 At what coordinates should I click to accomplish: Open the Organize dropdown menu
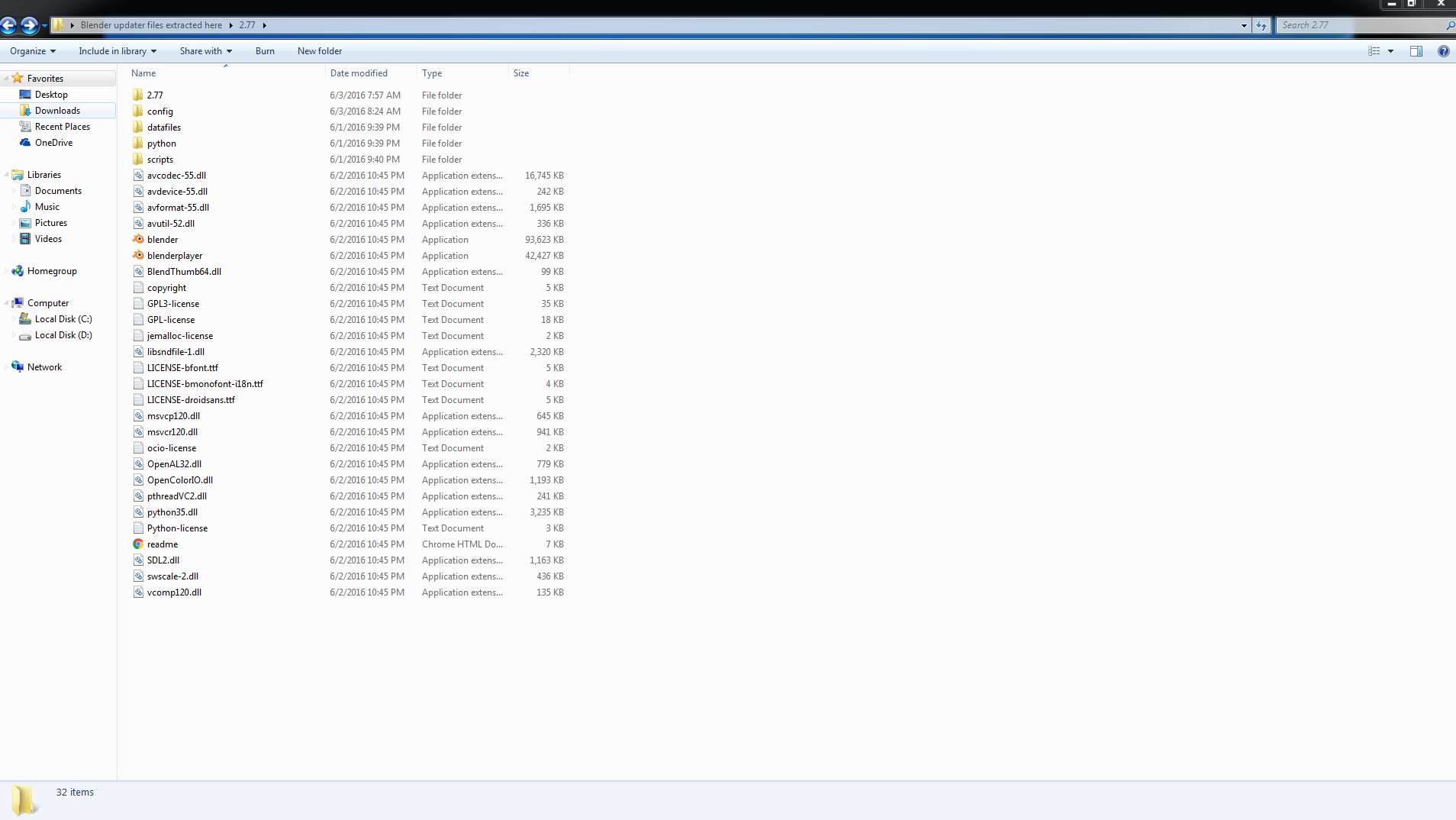(33, 51)
